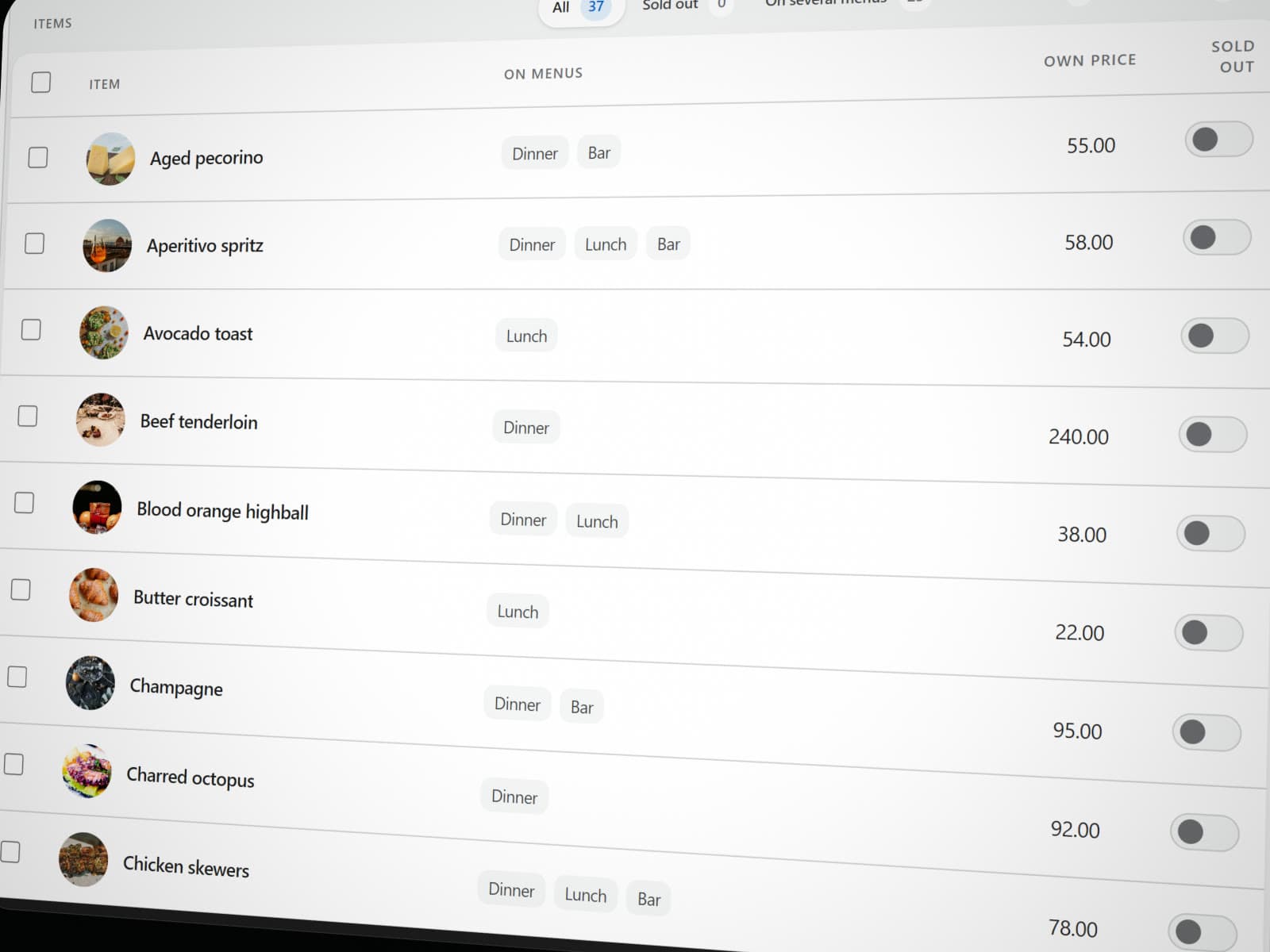Toggle sold out for Blood orange highball
1270x952 pixels.
(x=1210, y=533)
